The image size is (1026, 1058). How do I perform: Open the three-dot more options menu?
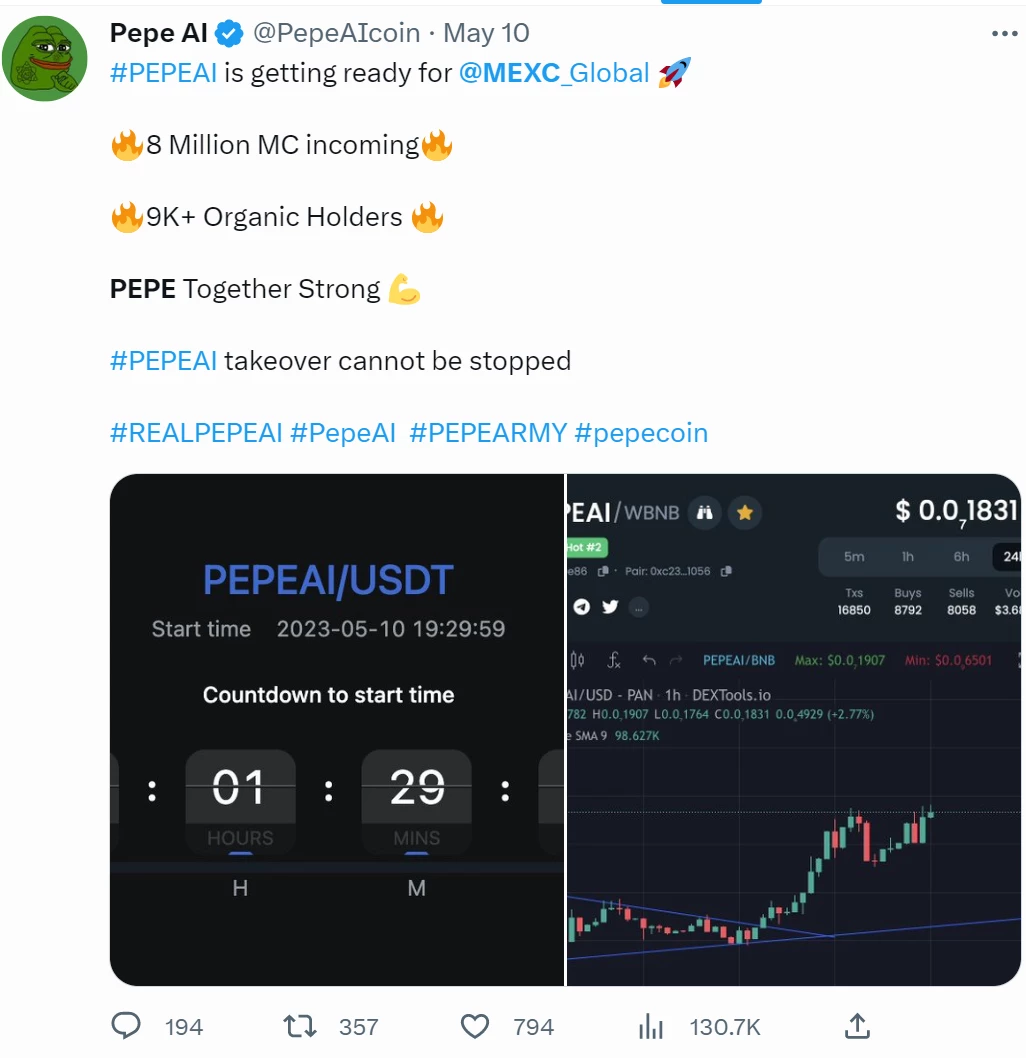1004,33
